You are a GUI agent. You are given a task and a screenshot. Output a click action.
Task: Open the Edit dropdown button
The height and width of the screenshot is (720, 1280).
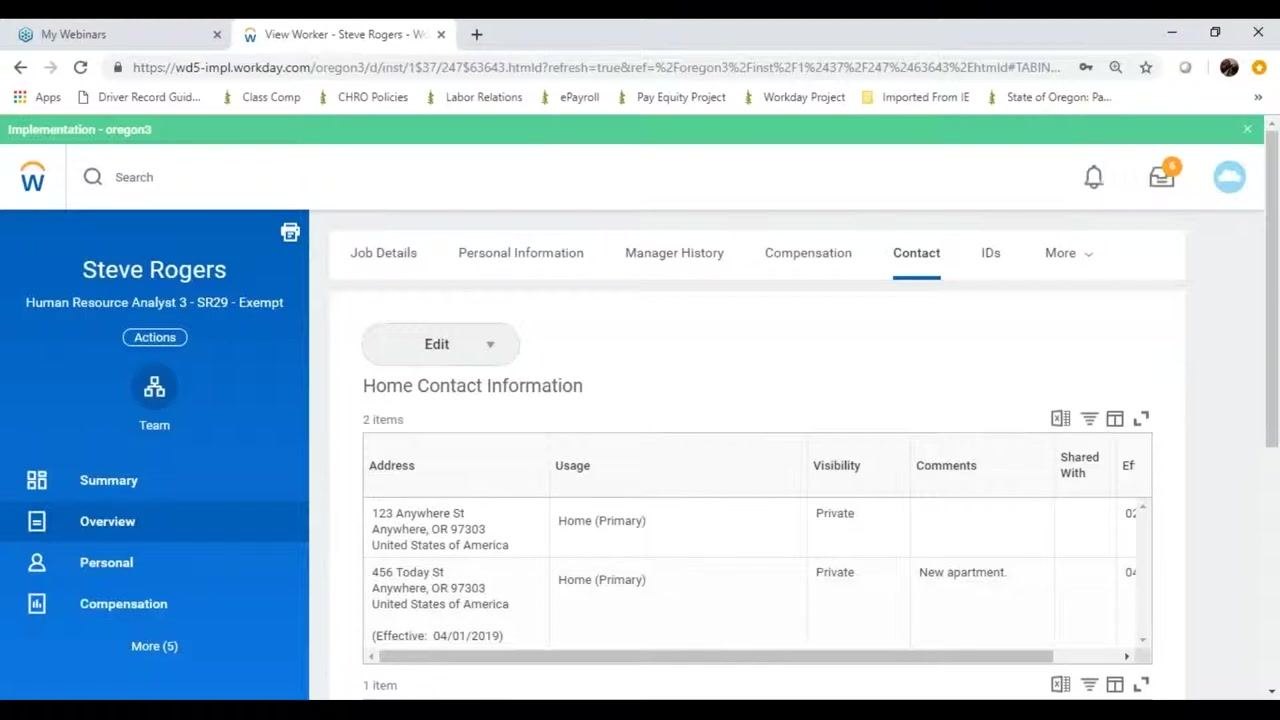[440, 344]
